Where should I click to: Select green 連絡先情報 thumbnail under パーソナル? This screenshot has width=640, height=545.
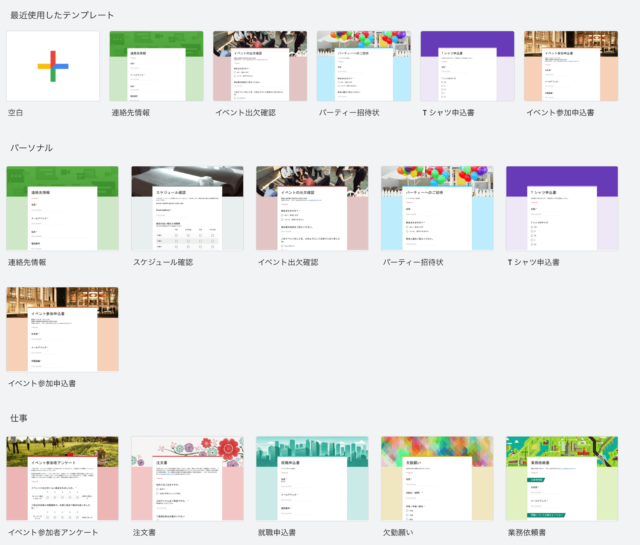[x=62, y=208]
